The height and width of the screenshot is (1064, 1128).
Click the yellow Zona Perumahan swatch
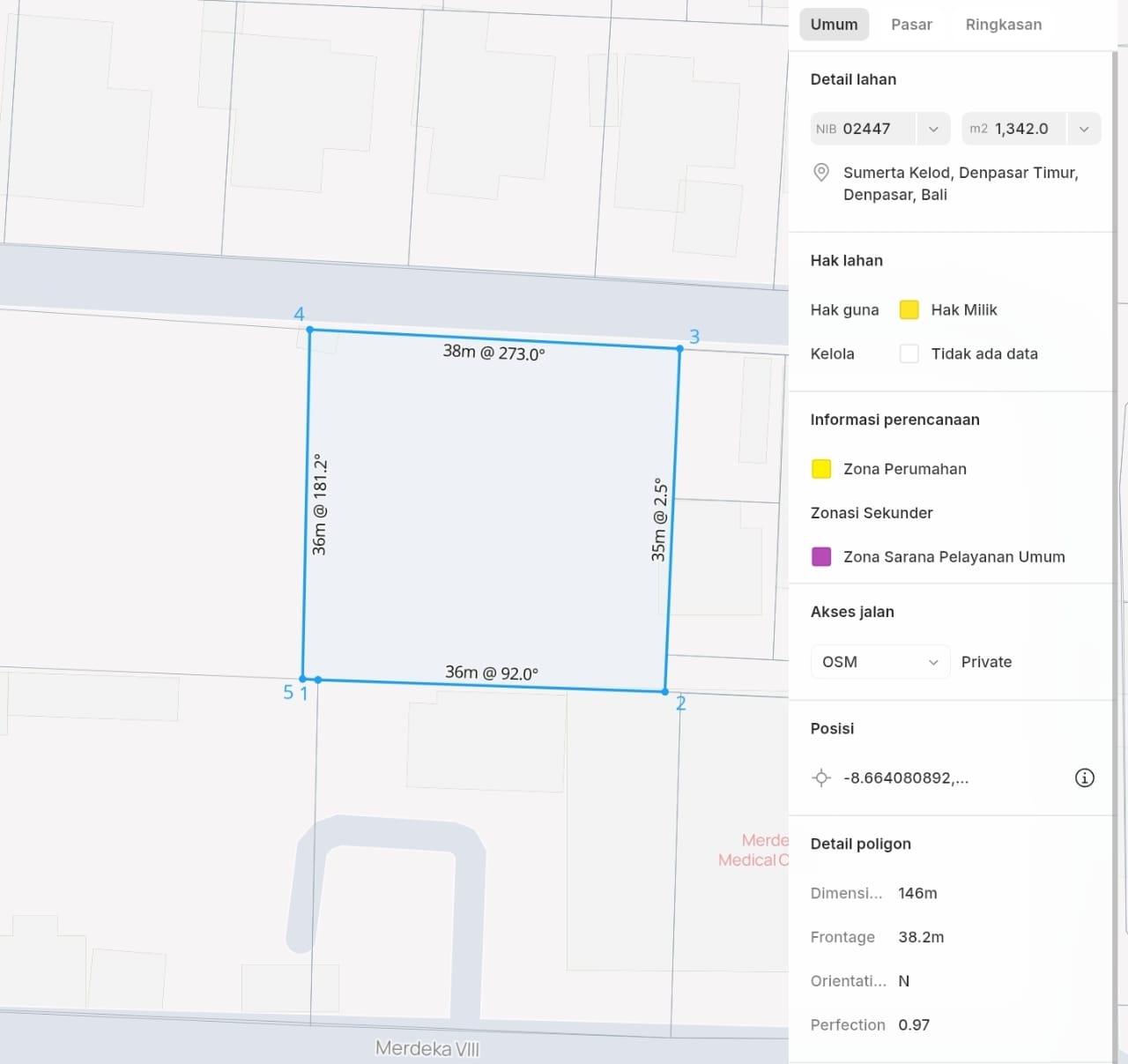point(821,469)
